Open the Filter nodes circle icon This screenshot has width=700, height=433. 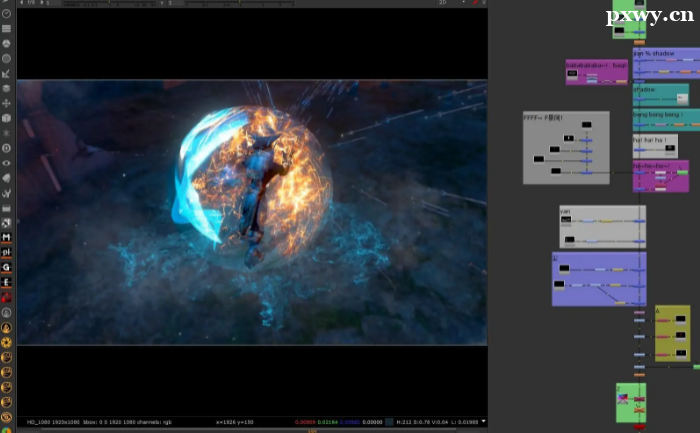(x=6, y=58)
